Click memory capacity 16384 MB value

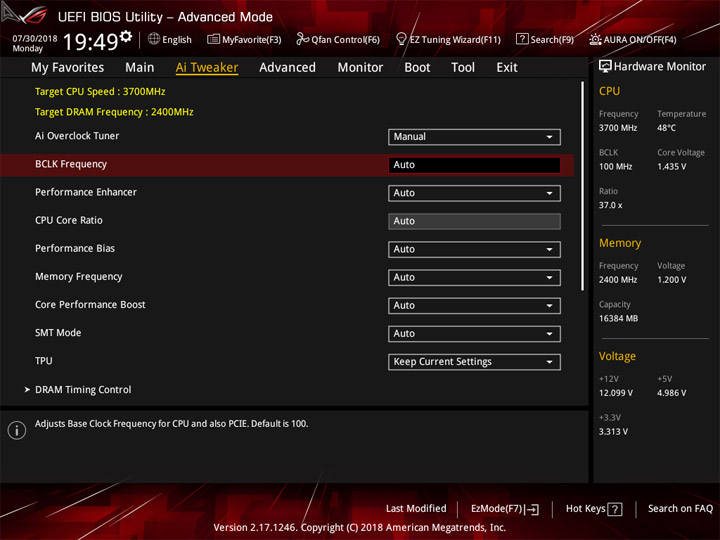[x=618, y=318]
